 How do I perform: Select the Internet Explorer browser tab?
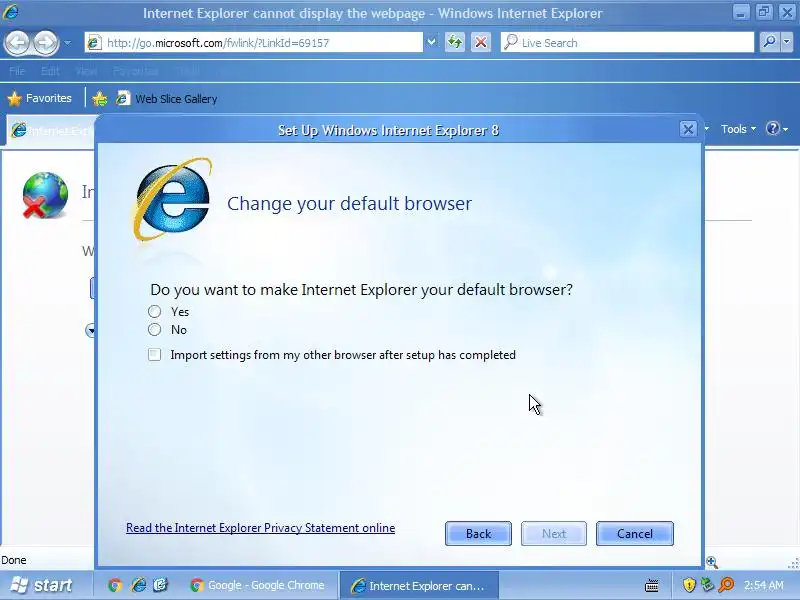pos(51,131)
